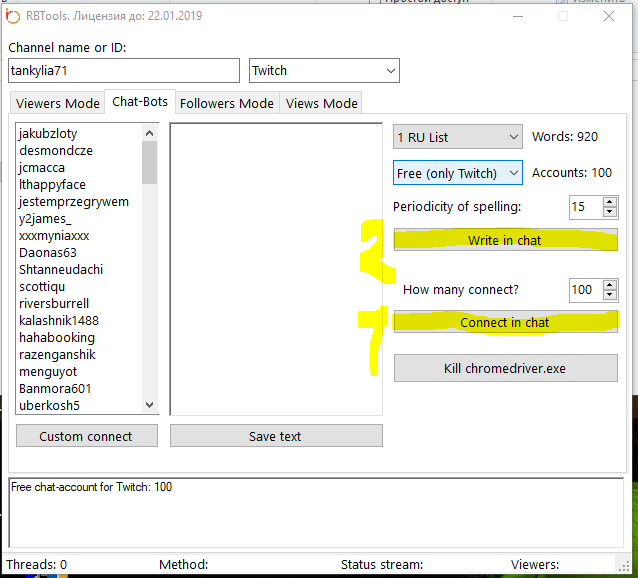Select kalashnik1488 in the account list
The height and width of the screenshot is (578, 638).
pyautogui.click(x=59, y=320)
